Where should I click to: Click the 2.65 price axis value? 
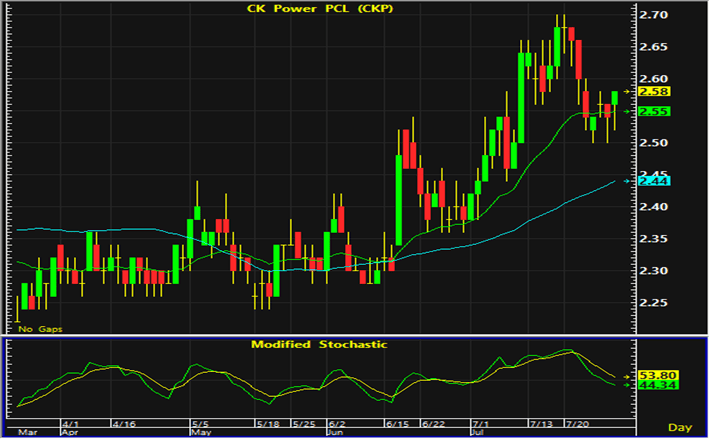[x=653, y=47]
